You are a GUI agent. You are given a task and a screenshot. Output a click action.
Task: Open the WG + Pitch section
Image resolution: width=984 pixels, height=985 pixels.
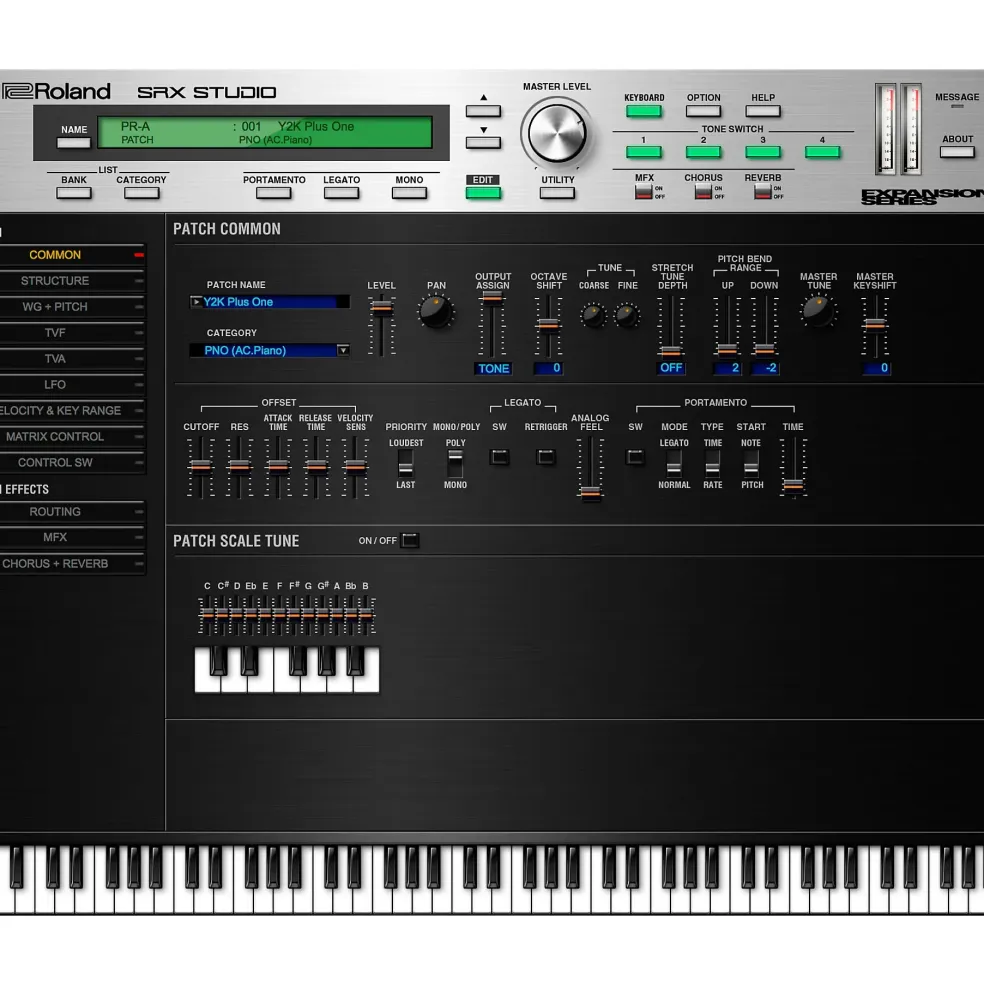click(72, 307)
